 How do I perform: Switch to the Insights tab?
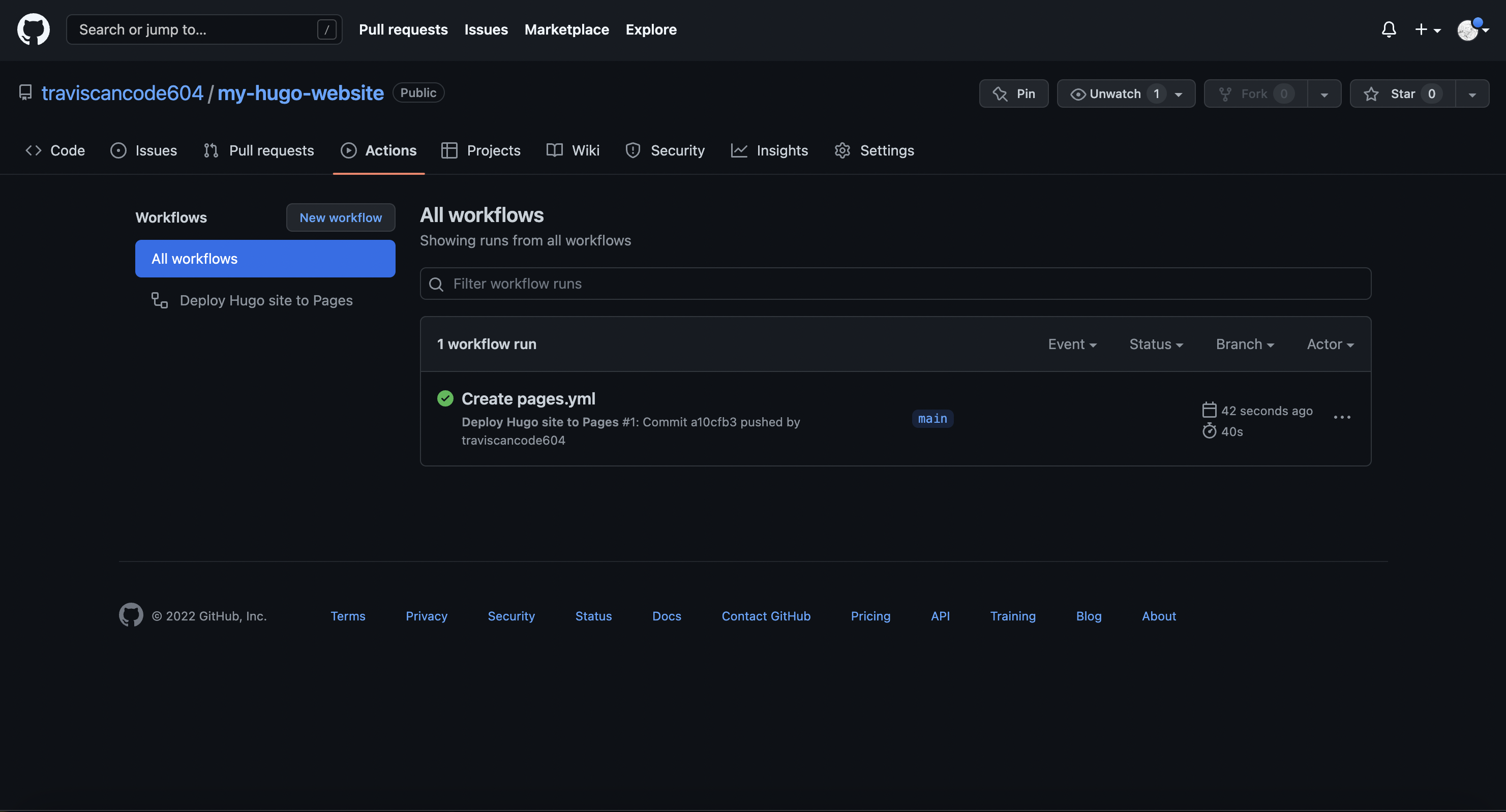click(x=769, y=150)
